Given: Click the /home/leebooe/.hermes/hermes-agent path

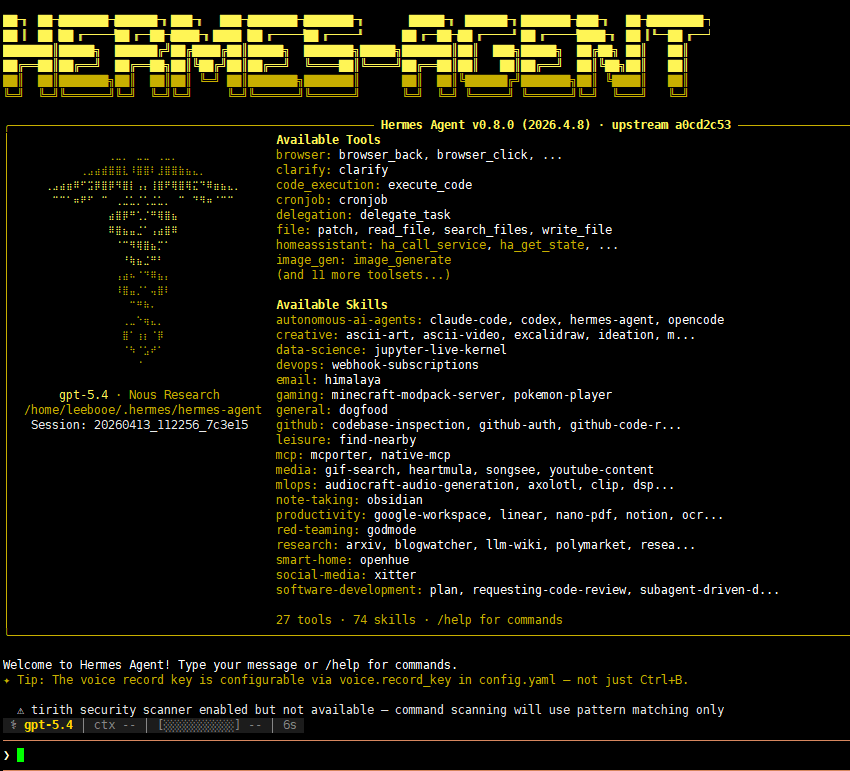Looking at the screenshot, I should point(143,410).
